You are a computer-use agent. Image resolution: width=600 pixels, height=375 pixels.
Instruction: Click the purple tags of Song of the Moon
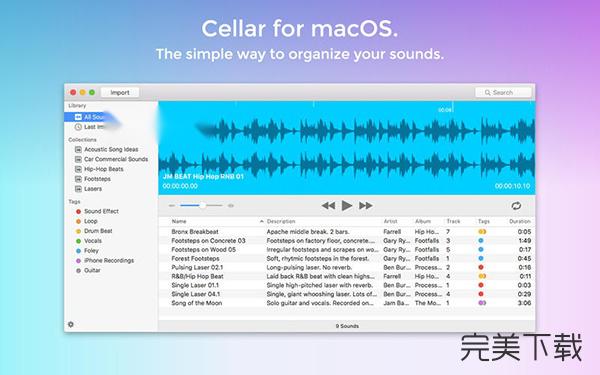click(x=482, y=303)
